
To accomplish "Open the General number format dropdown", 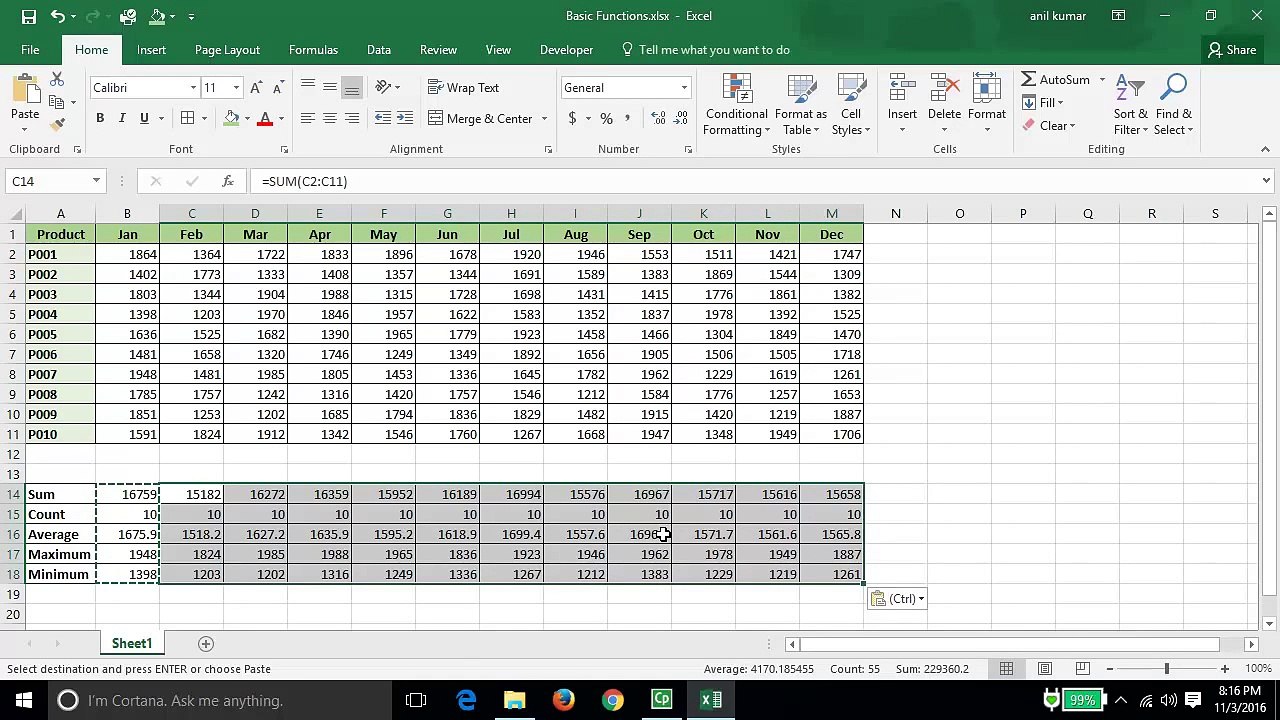I will click(x=684, y=88).
